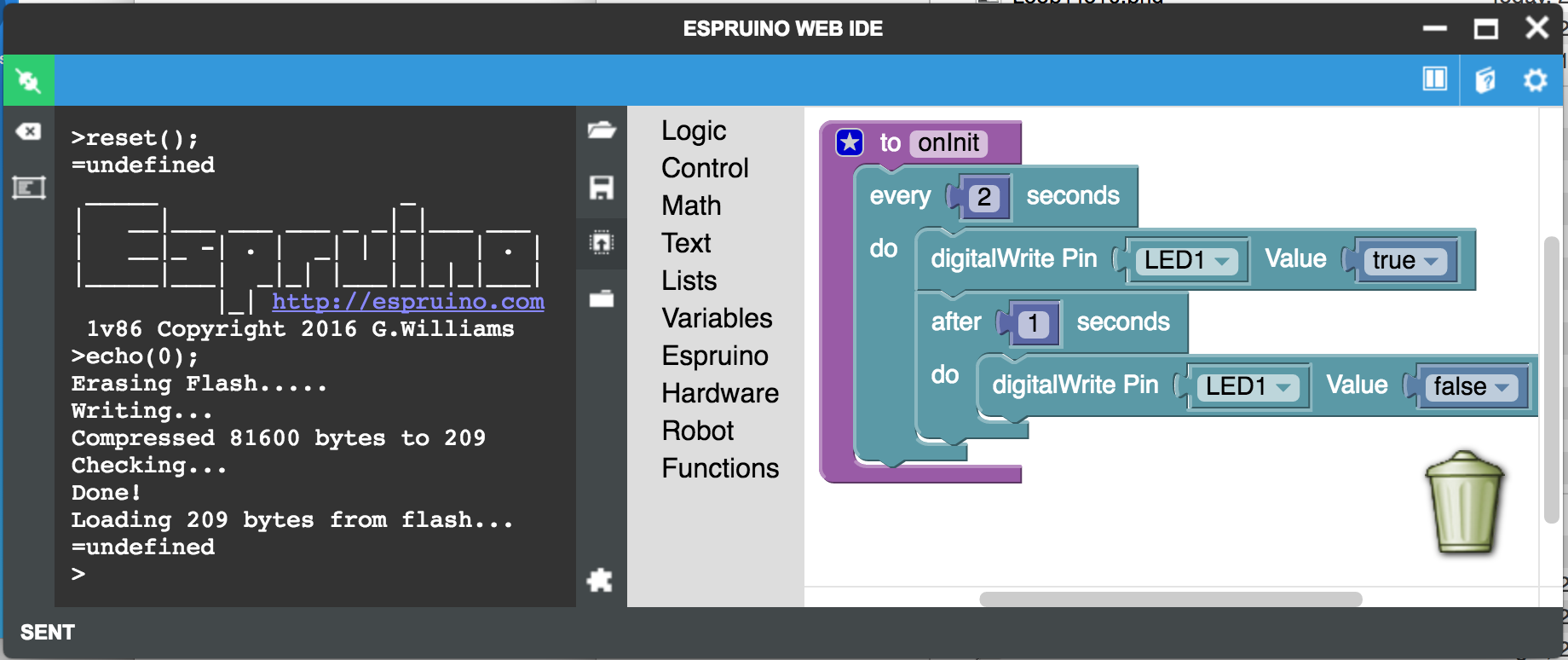This screenshot has height=660, width=1568.
Task: Click the blue star mutator on onInit block
Action: tap(850, 142)
